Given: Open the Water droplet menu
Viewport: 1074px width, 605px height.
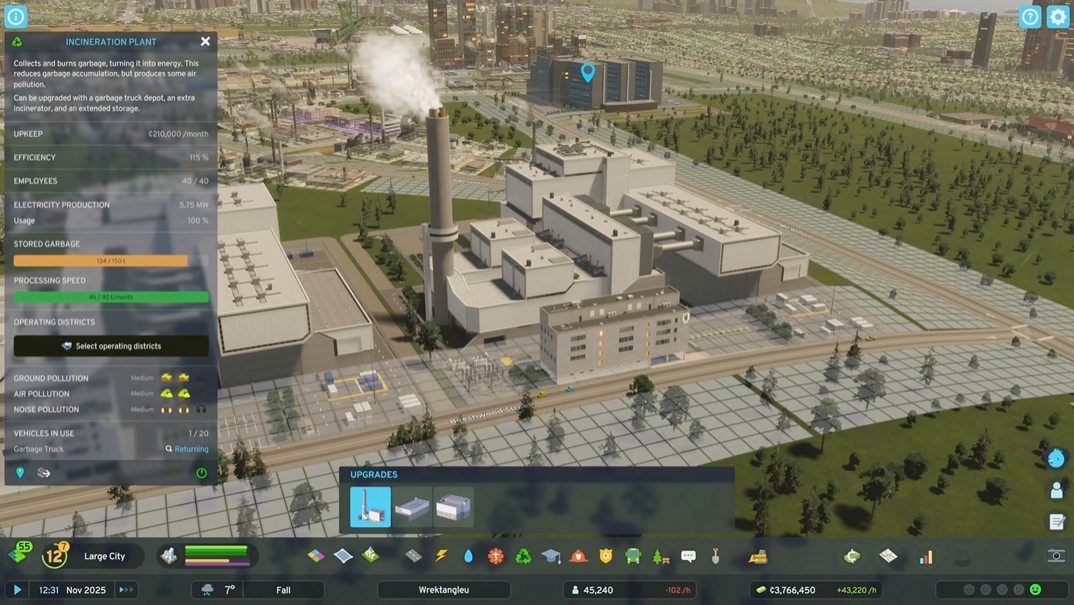Looking at the screenshot, I should [468, 556].
